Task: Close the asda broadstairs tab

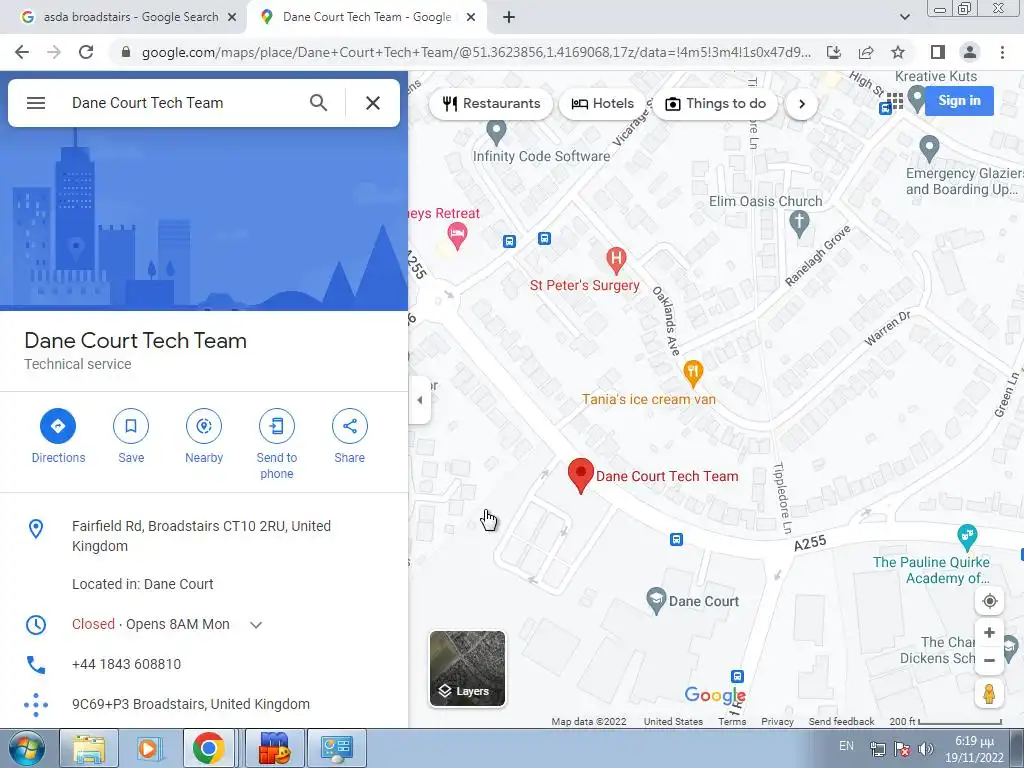Action: 232,18
